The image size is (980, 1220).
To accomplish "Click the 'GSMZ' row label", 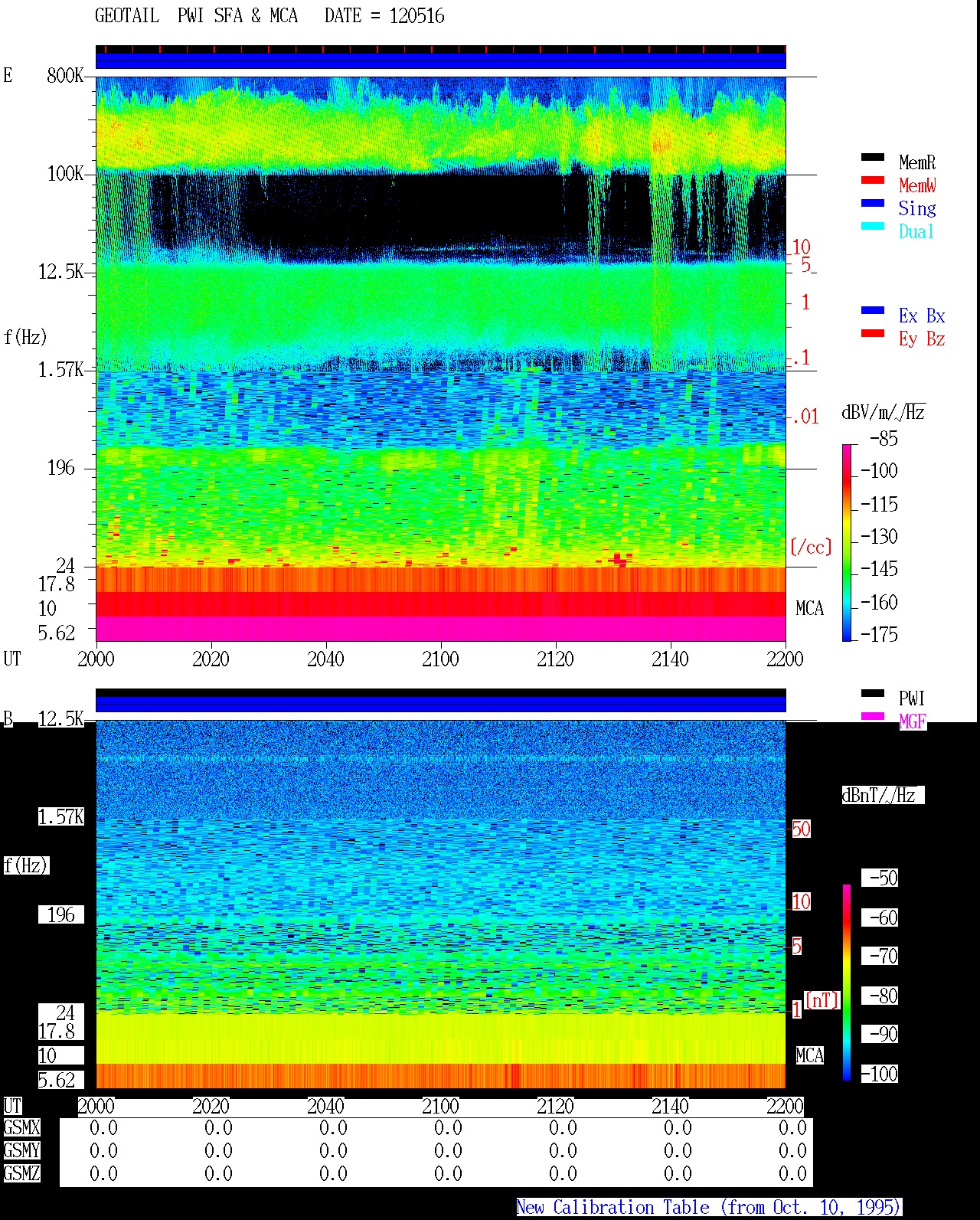I will [x=21, y=1173].
